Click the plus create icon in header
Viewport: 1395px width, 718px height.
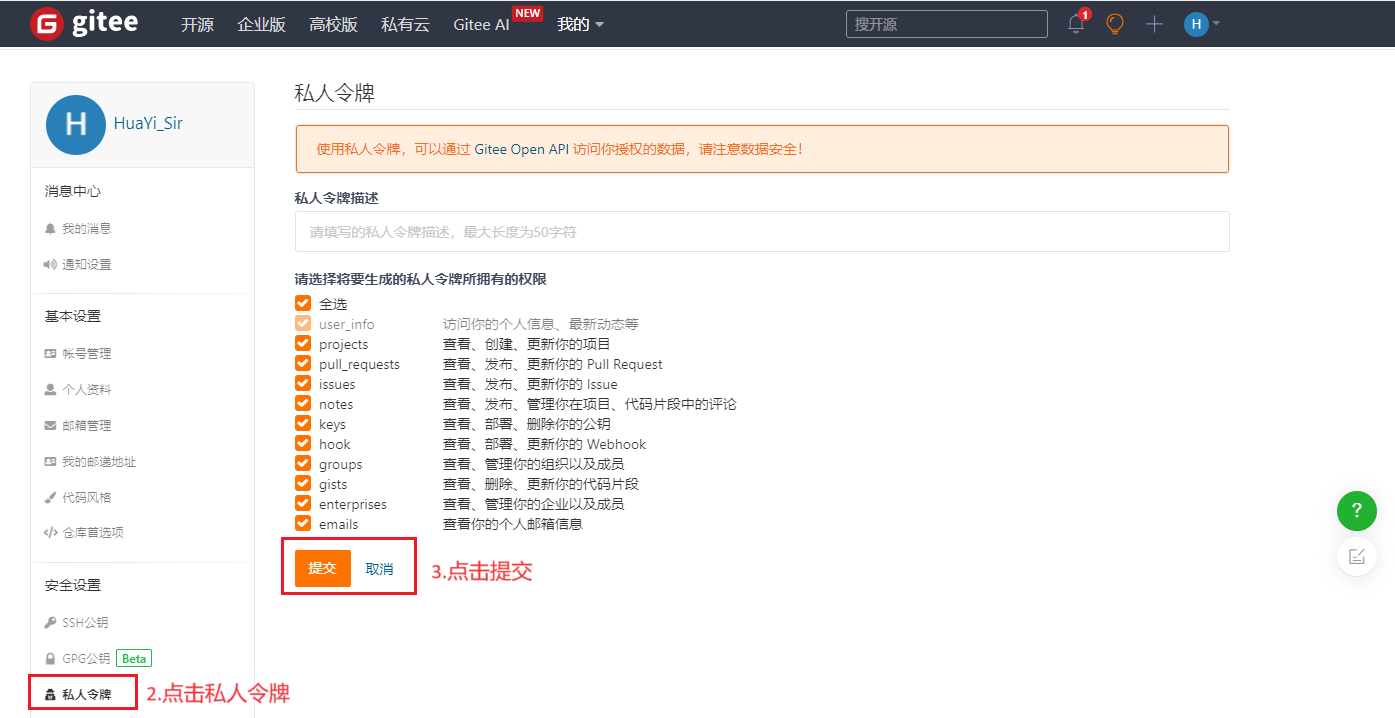coord(1154,24)
